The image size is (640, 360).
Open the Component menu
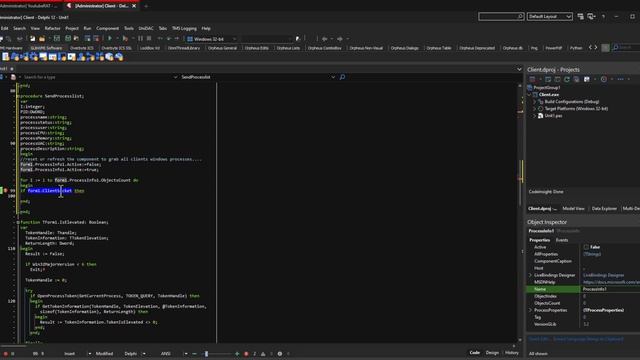click(x=107, y=28)
